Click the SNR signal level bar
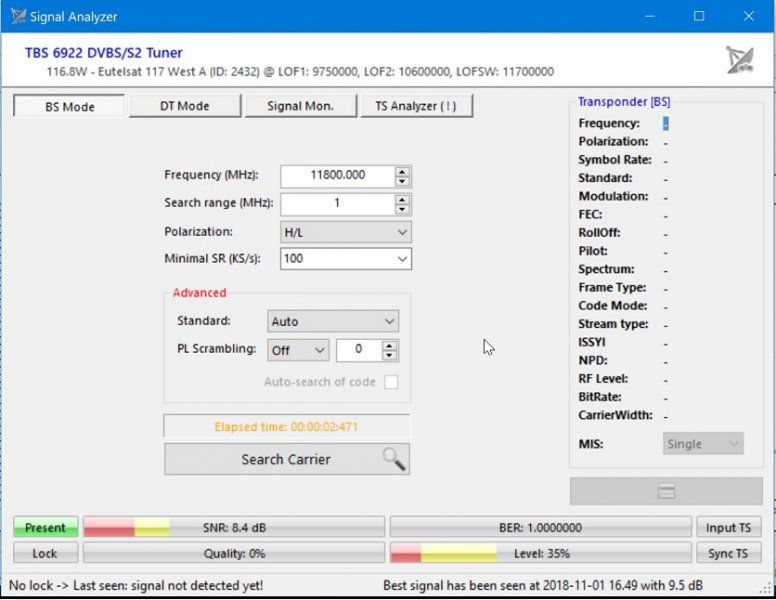Image resolution: width=776 pixels, height=600 pixels. coord(233,527)
